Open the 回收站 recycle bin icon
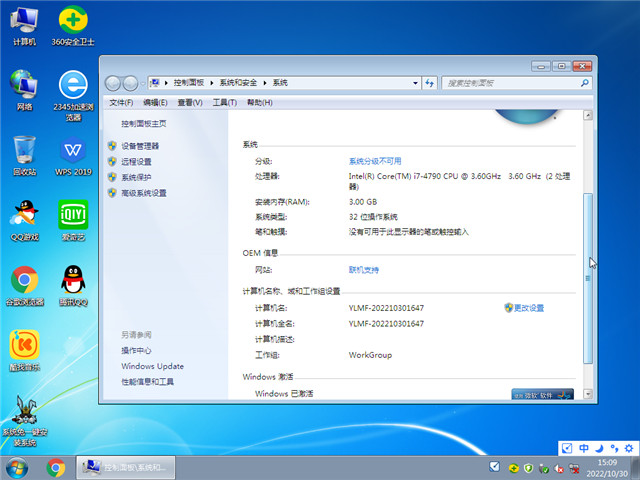This screenshot has width=640, height=480. (24, 152)
